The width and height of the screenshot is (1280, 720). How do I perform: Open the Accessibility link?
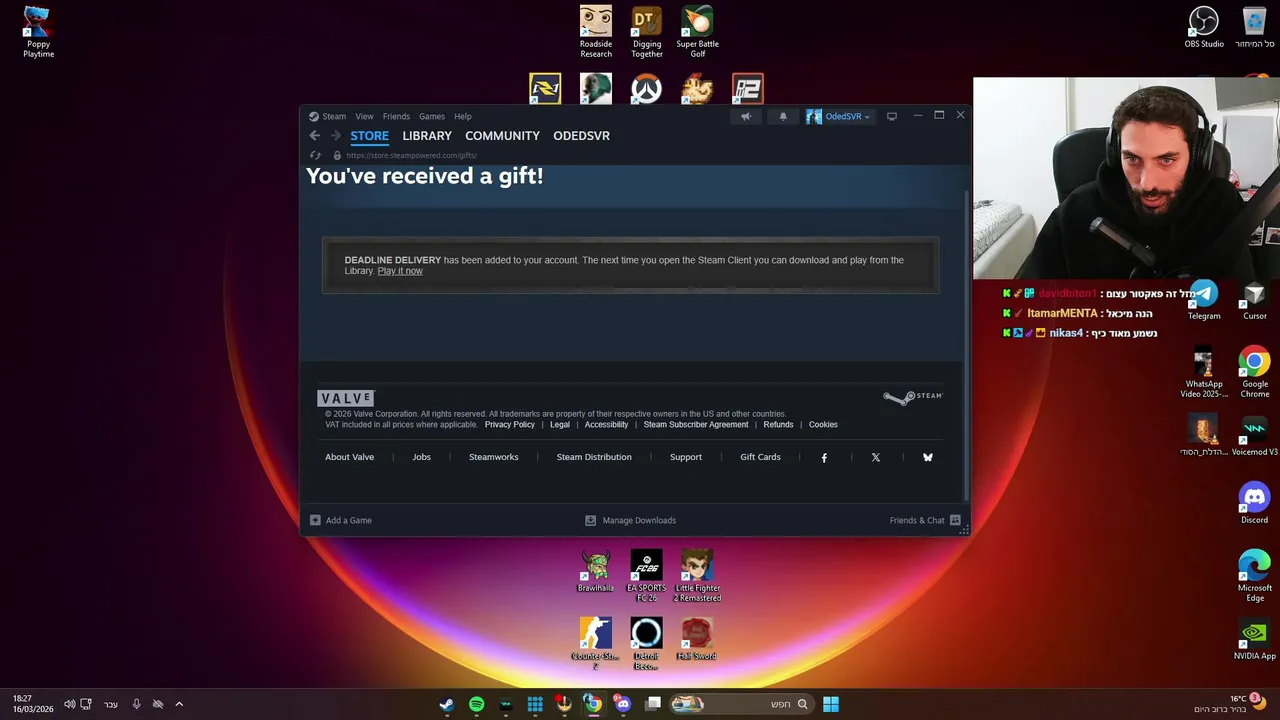606,425
